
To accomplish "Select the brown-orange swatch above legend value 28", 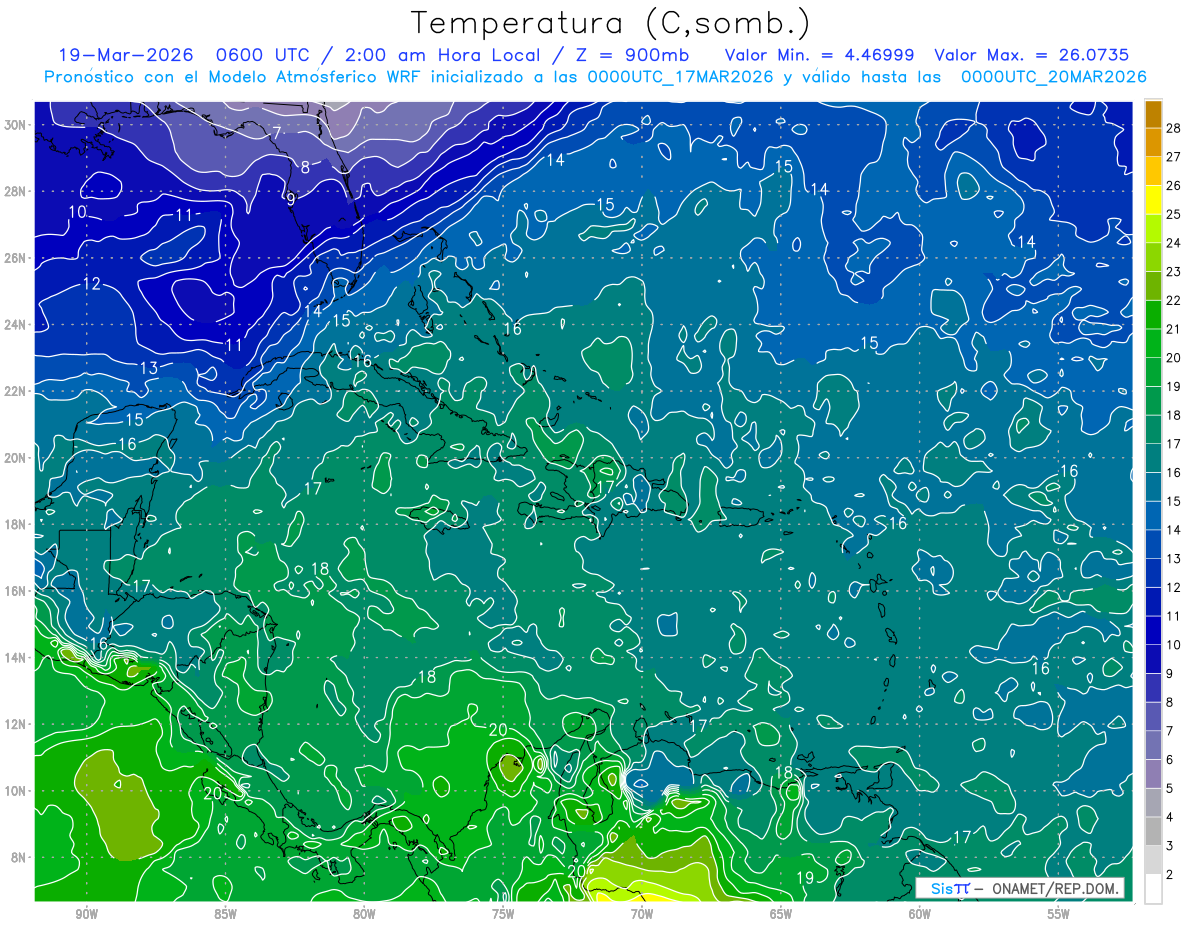I will tap(1153, 113).
